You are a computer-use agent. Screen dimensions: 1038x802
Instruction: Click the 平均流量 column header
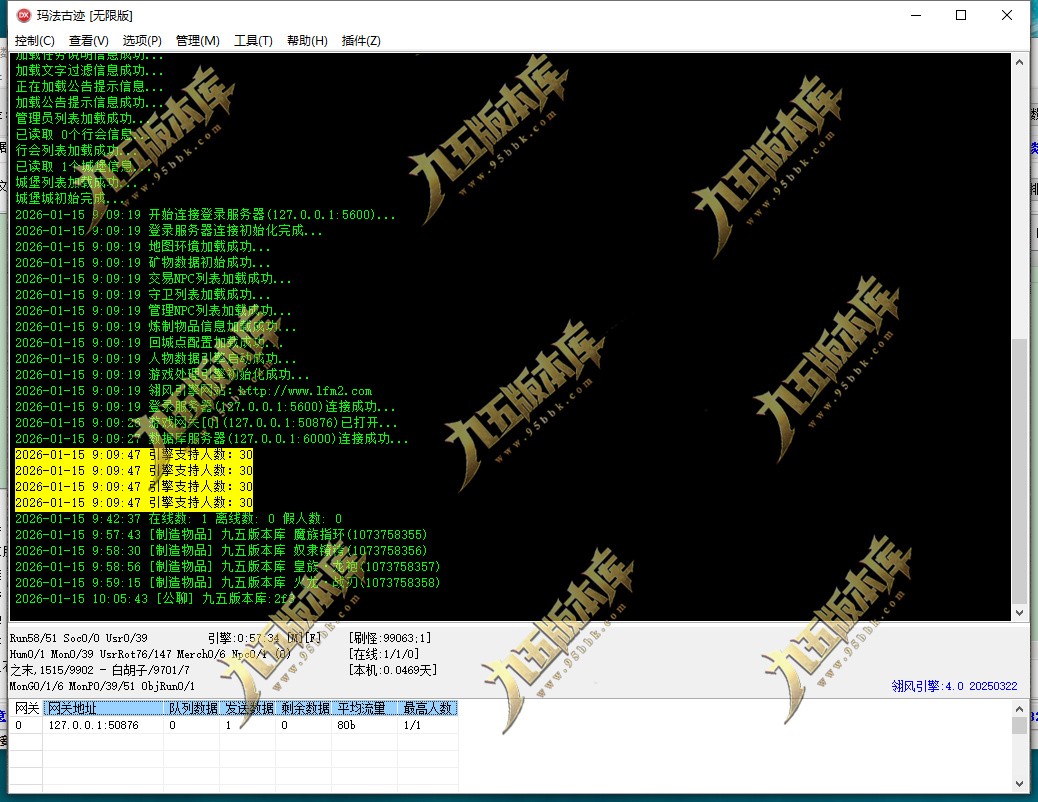[x=365, y=708]
